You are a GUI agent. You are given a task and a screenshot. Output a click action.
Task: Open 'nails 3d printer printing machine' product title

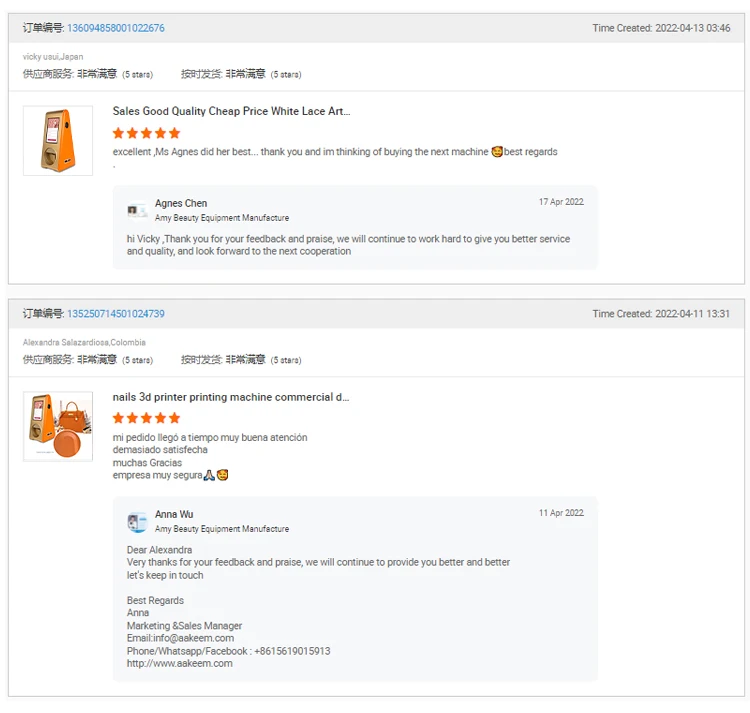pyautogui.click(x=230, y=397)
